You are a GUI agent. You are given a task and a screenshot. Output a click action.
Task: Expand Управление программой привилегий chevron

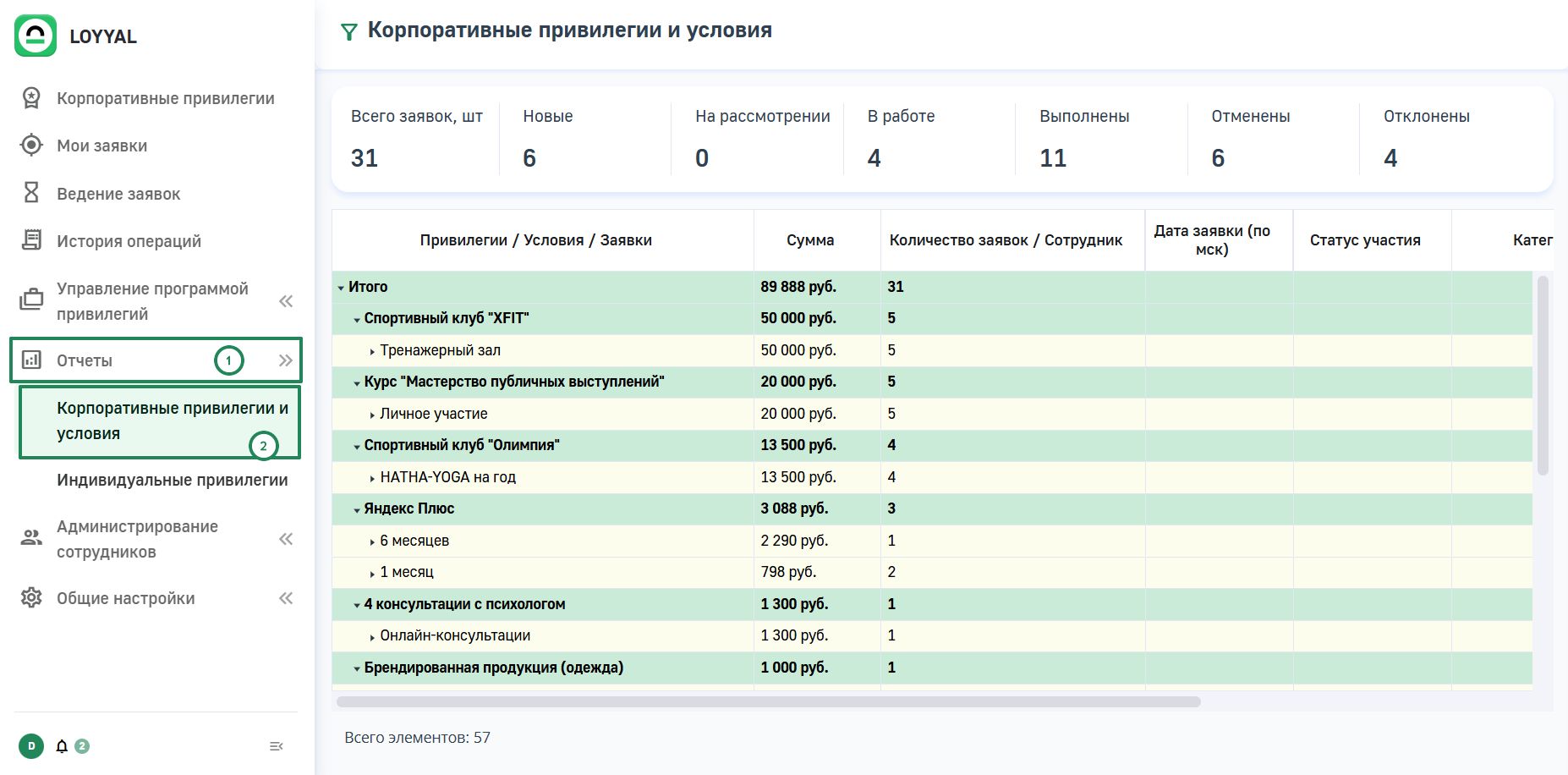click(x=286, y=301)
